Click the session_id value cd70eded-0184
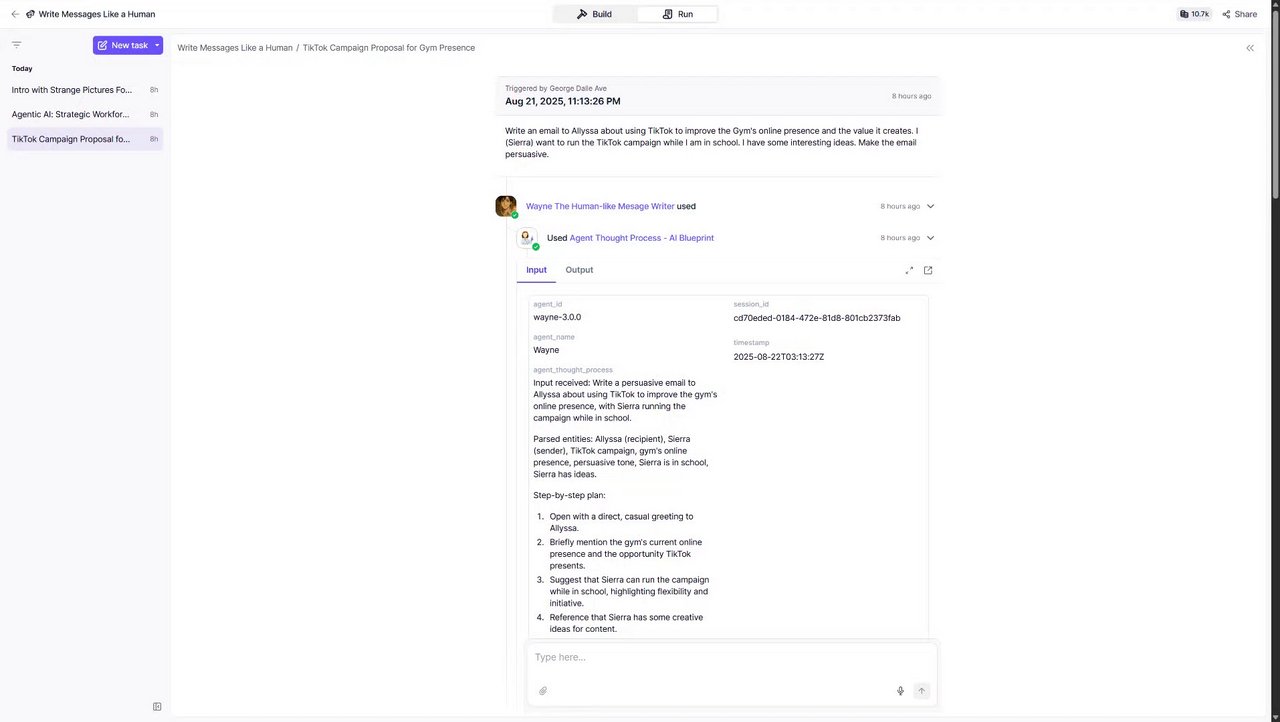The image size is (1280, 722). [817, 318]
